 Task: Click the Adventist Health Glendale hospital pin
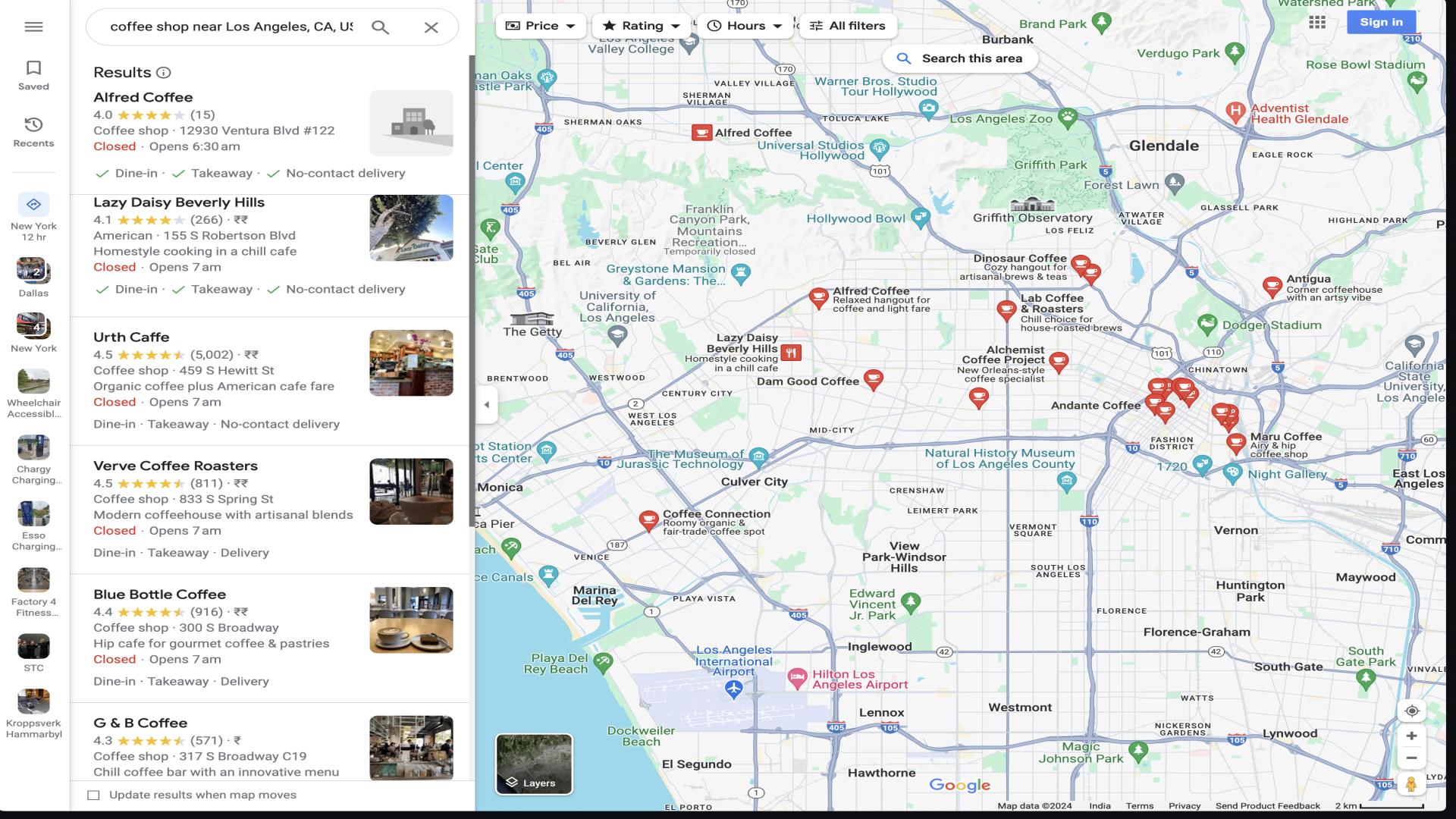pos(1236,113)
